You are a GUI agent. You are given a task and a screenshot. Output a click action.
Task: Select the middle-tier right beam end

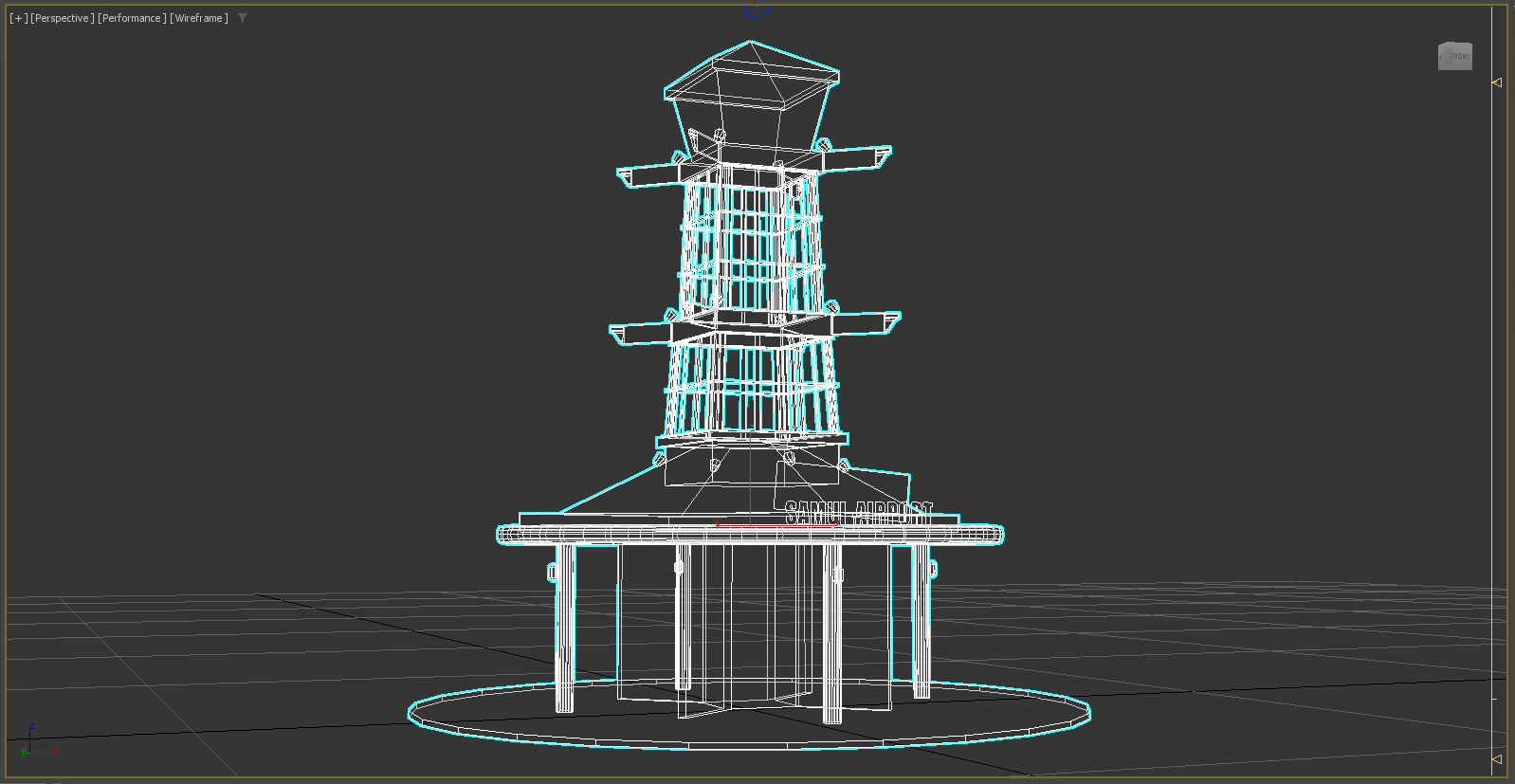(x=889, y=322)
